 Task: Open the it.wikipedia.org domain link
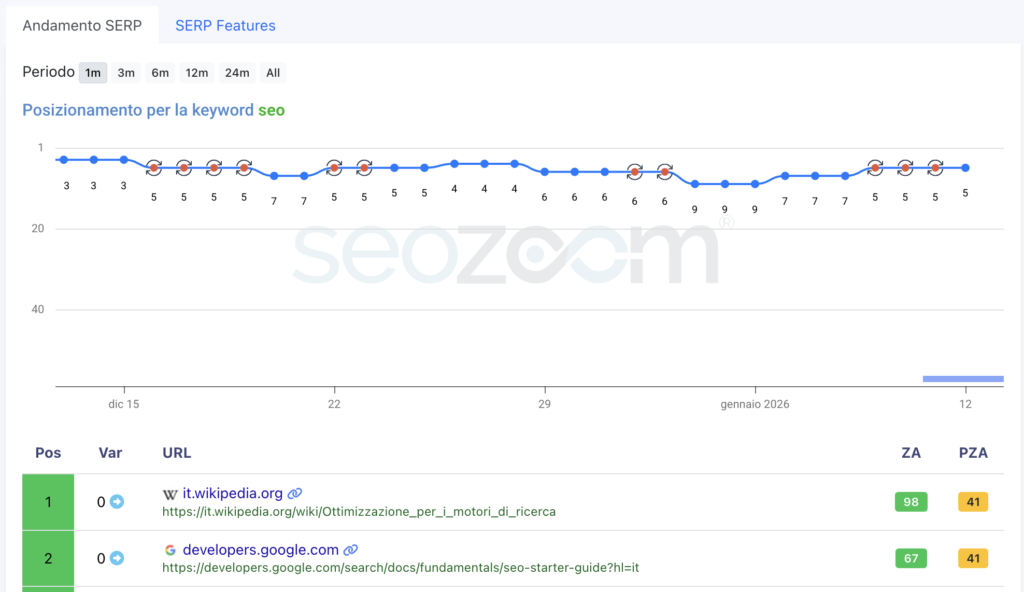click(232, 493)
